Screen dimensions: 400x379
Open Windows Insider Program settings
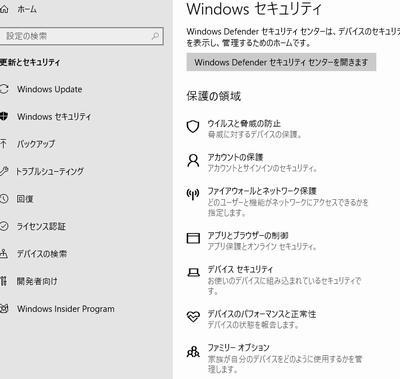(x=66, y=309)
